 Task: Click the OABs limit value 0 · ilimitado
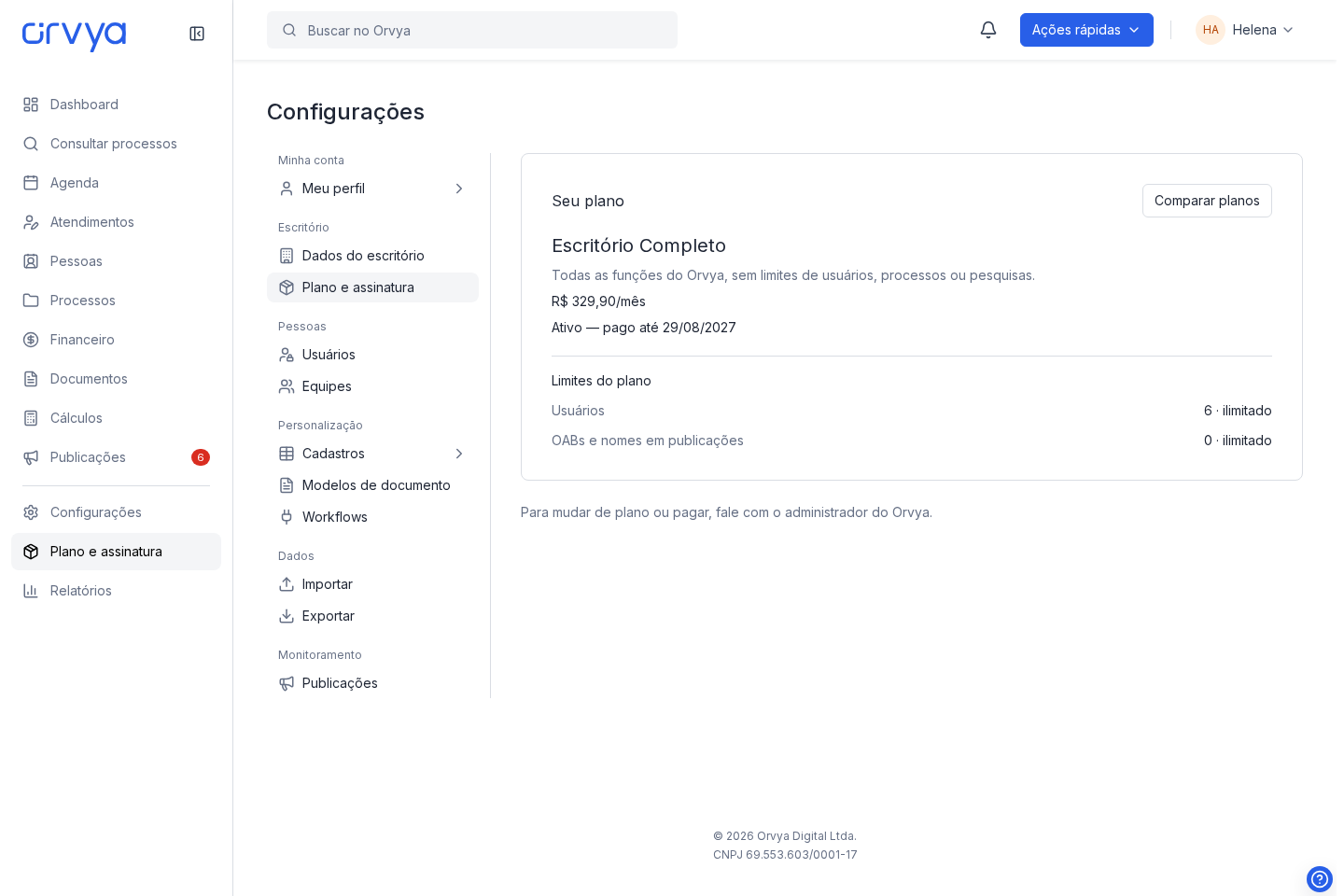point(1238,441)
